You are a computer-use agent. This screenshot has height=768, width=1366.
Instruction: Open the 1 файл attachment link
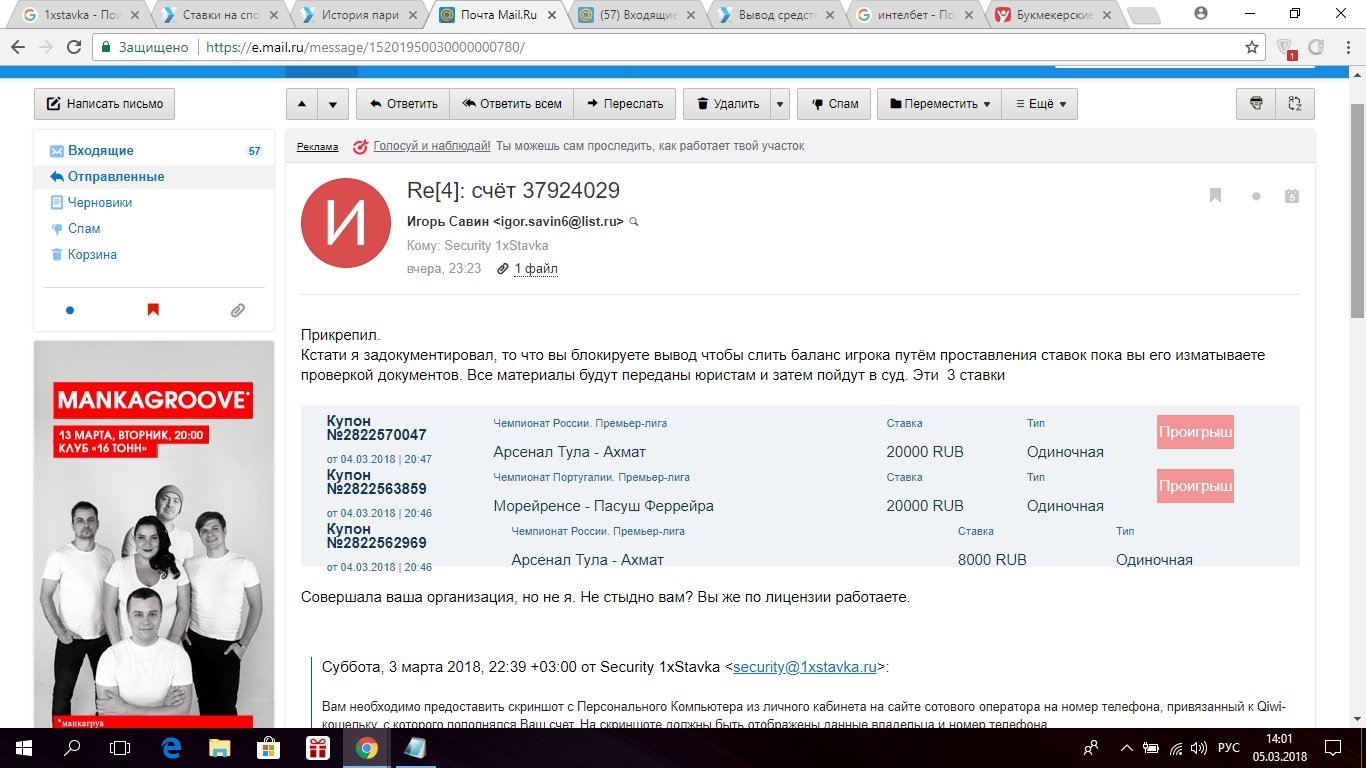coord(535,269)
